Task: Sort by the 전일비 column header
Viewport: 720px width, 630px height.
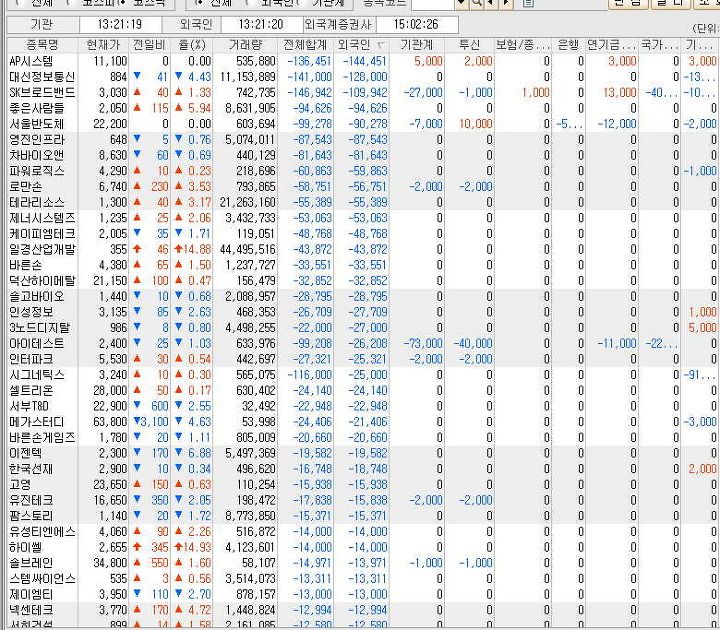Action: pyautogui.click(x=149, y=45)
